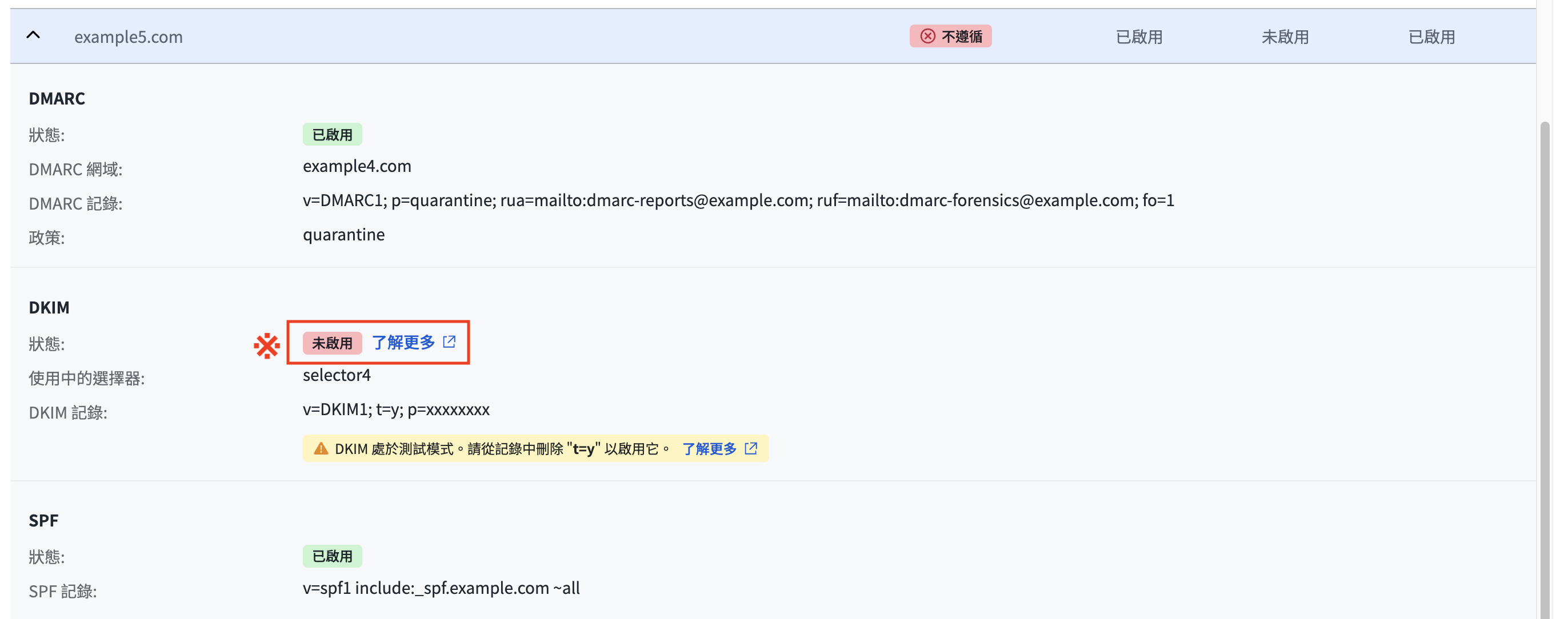Collapse the example5.com row chevron
The image size is (1568, 619).
(34, 36)
